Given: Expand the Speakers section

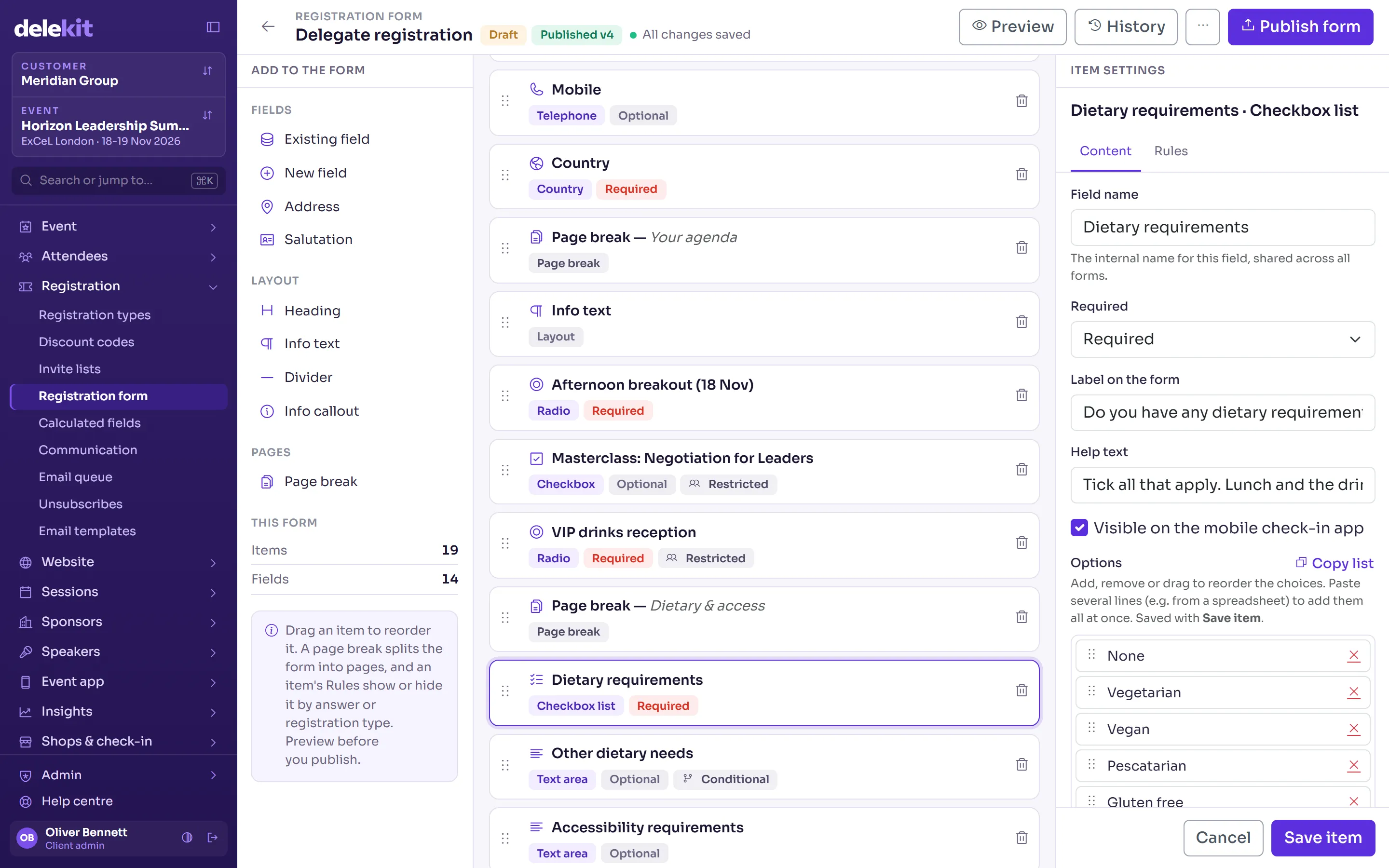Looking at the screenshot, I should pyautogui.click(x=119, y=651).
